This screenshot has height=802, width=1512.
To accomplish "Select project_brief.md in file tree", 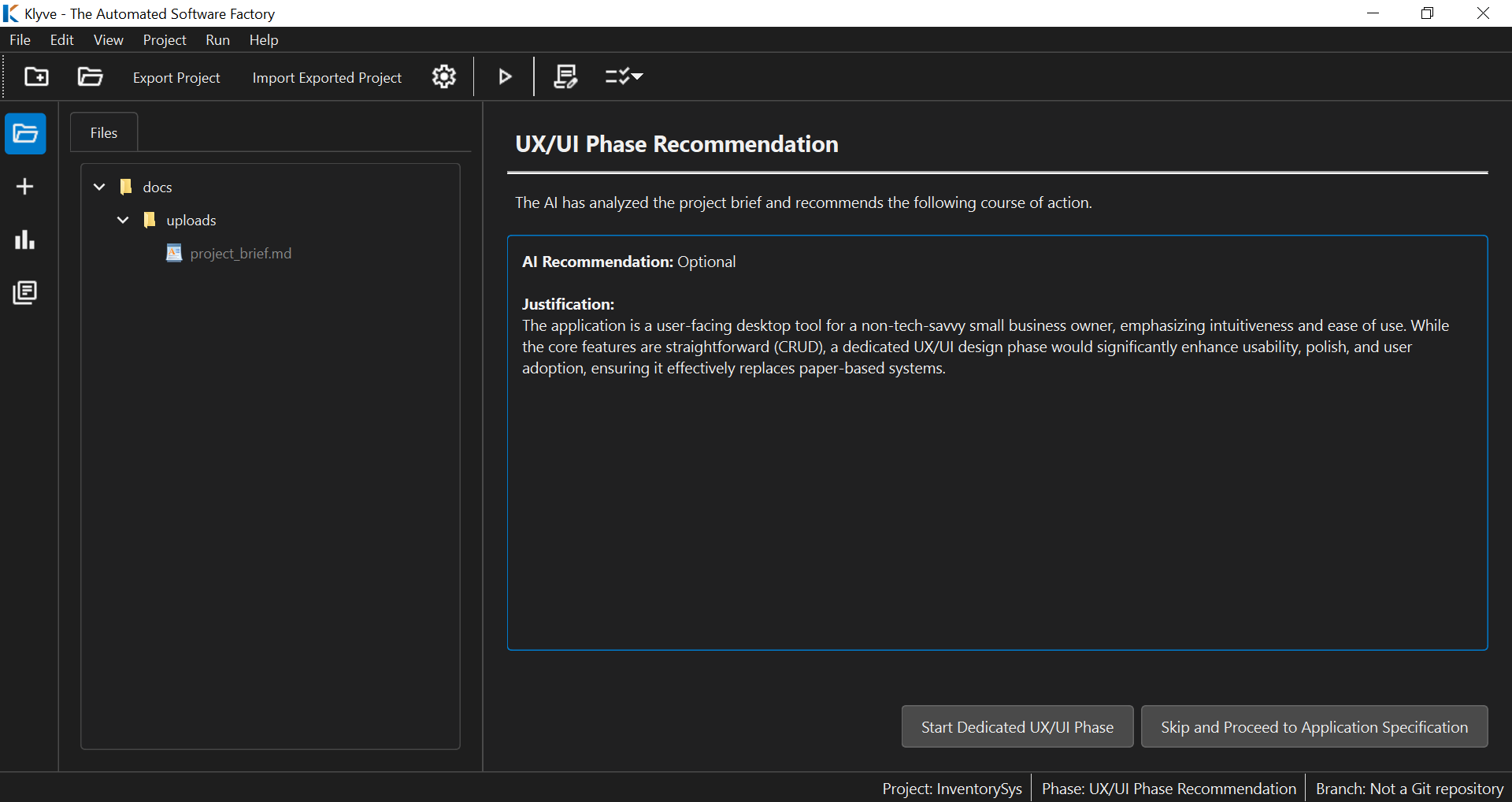I will click(240, 253).
